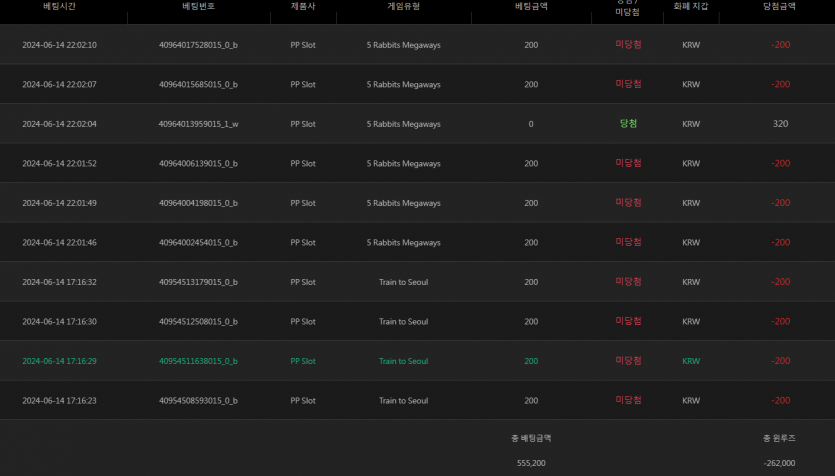
Task: Click KRW in the 22:01:49 row
Action: [691, 203]
